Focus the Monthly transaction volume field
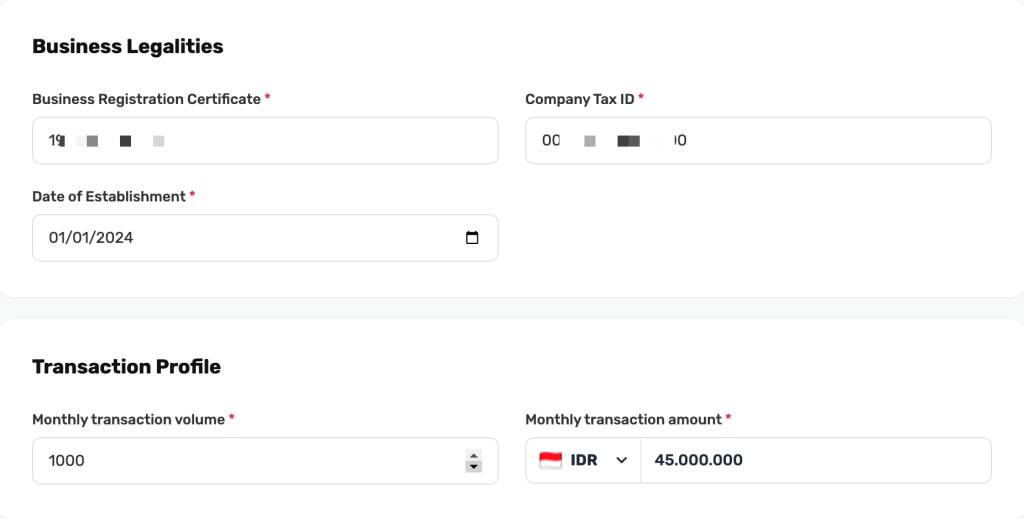1024x519 pixels. point(265,461)
